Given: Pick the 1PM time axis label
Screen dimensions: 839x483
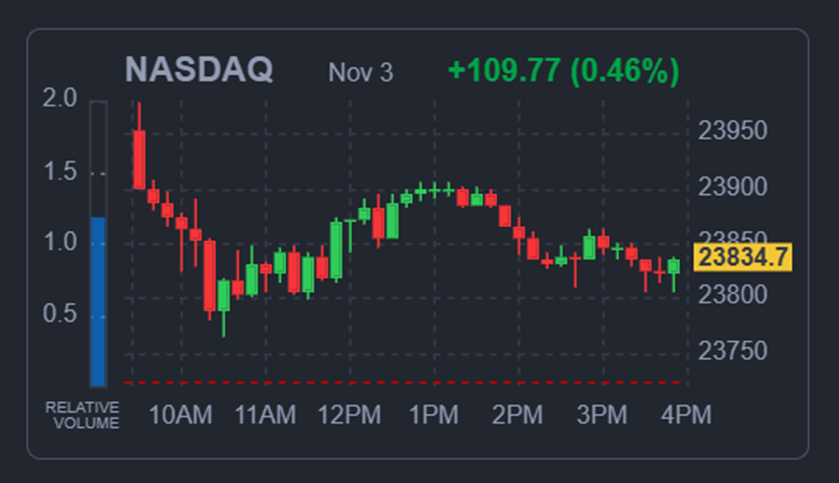Looking at the screenshot, I should (434, 415).
